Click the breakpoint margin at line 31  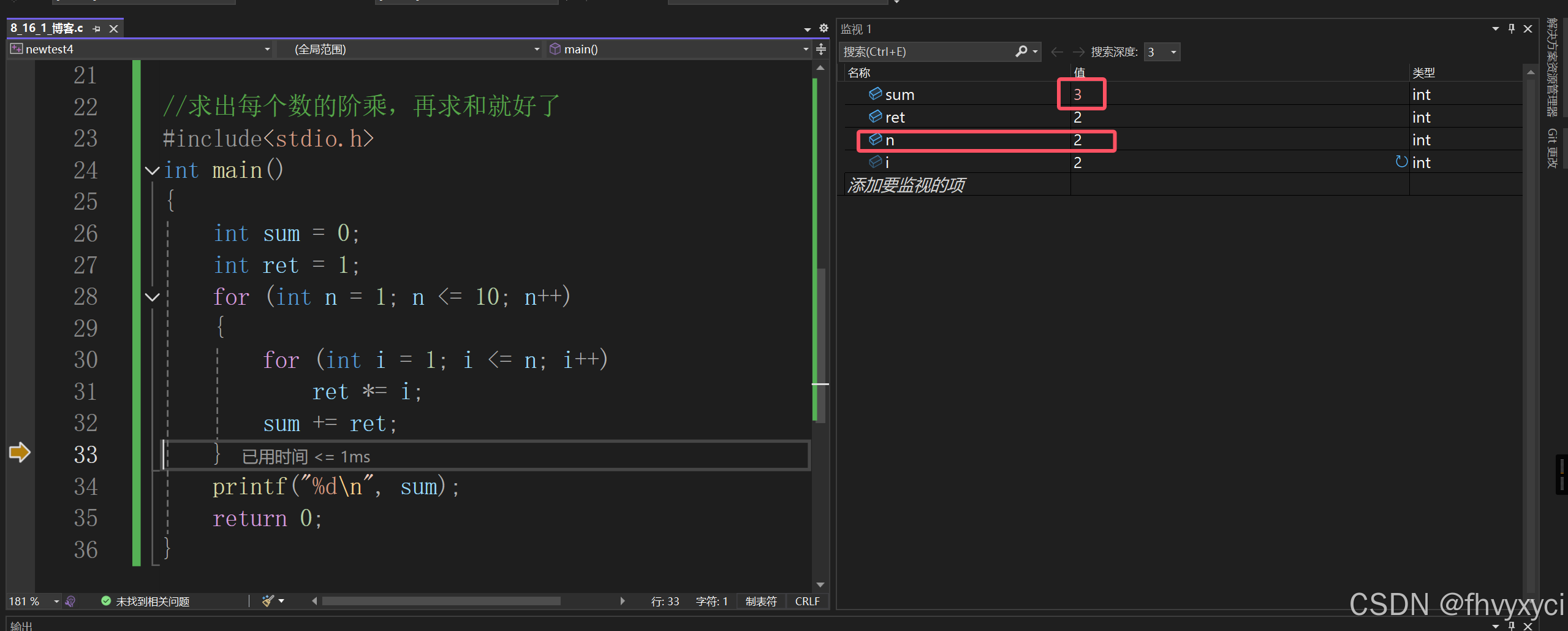[x=20, y=392]
